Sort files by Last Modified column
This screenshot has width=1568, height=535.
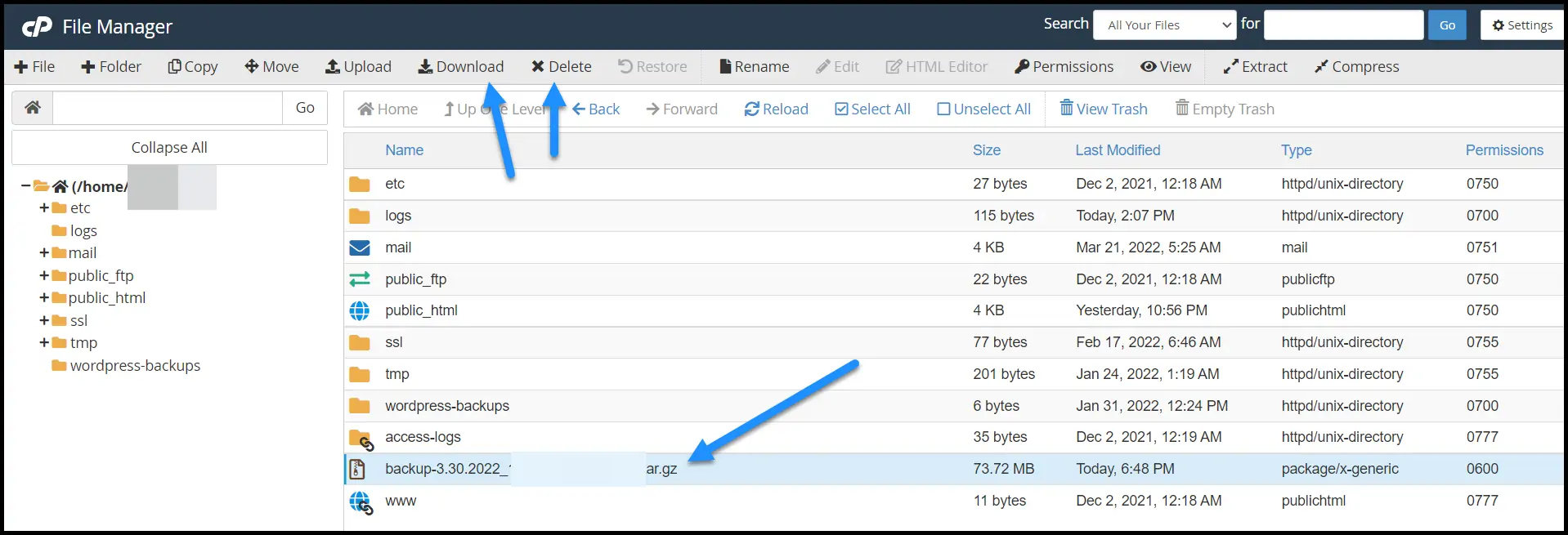coord(1117,150)
